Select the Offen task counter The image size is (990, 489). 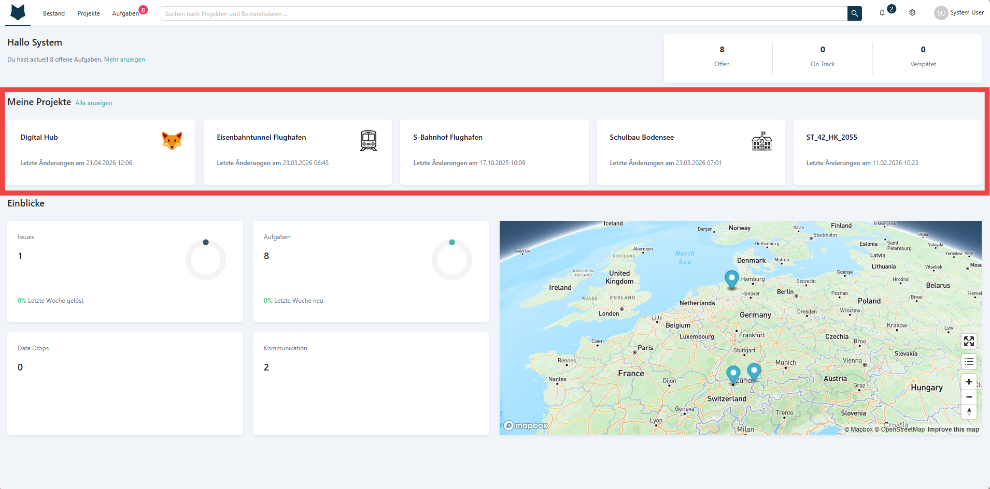(722, 56)
